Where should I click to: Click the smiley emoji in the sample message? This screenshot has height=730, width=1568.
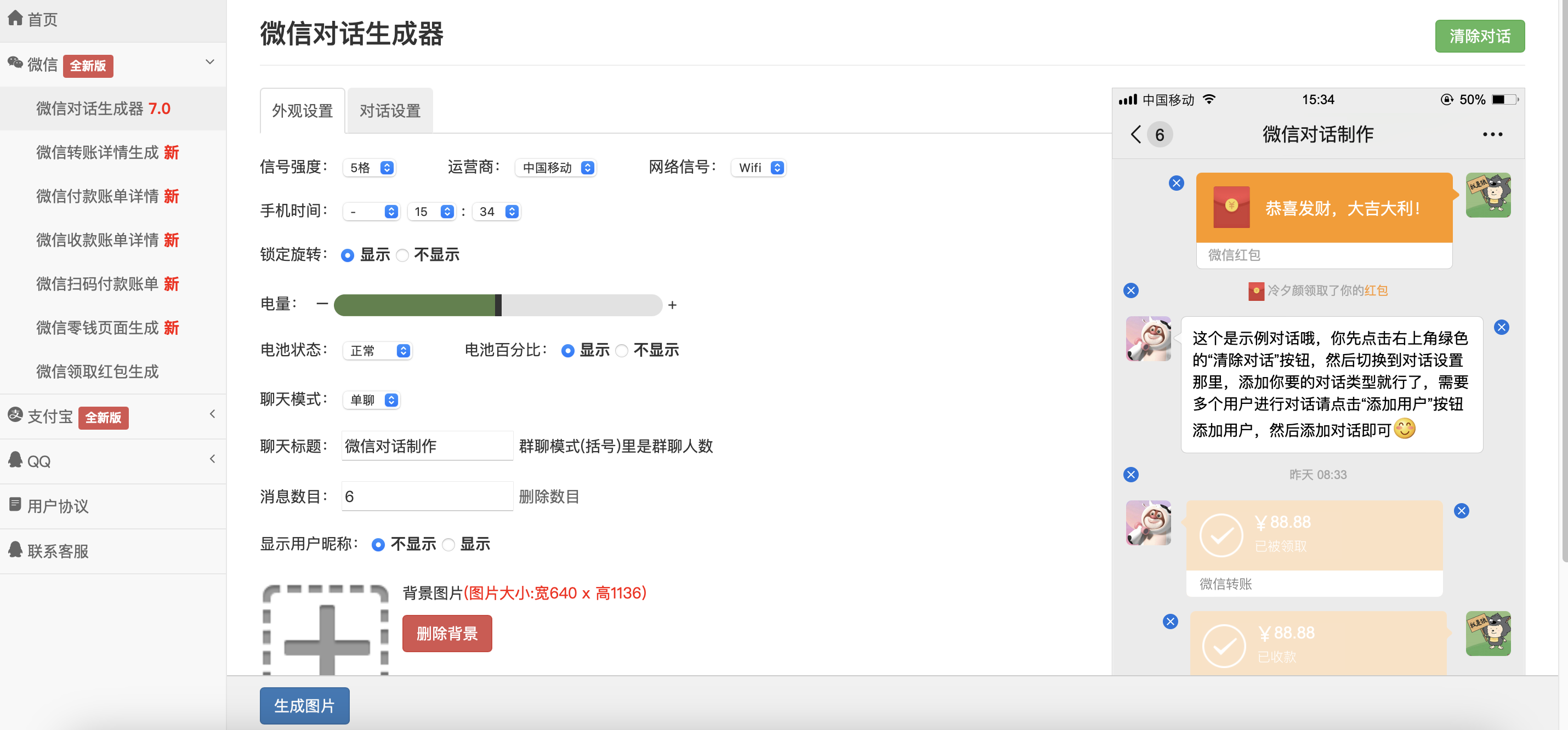tap(1405, 429)
